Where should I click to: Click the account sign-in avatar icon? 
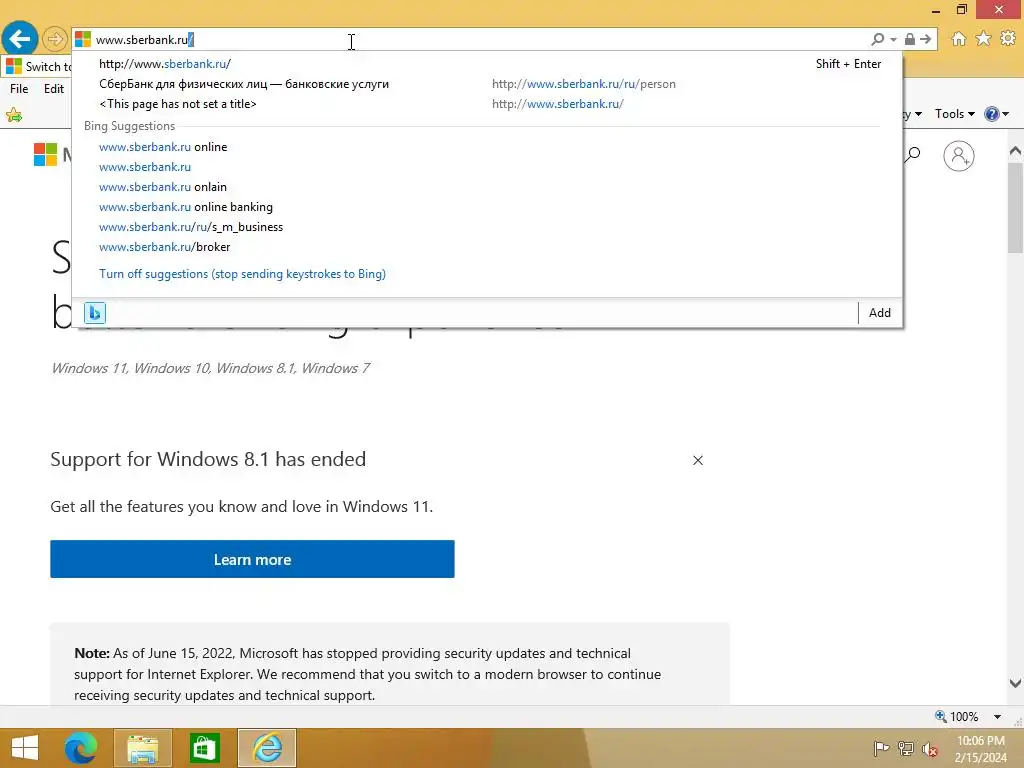[x=958, y=155]
